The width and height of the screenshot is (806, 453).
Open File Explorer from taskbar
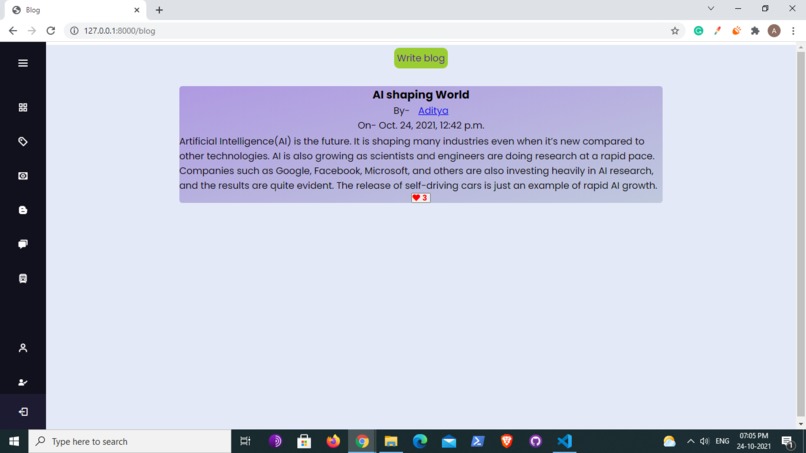point(391,441)
